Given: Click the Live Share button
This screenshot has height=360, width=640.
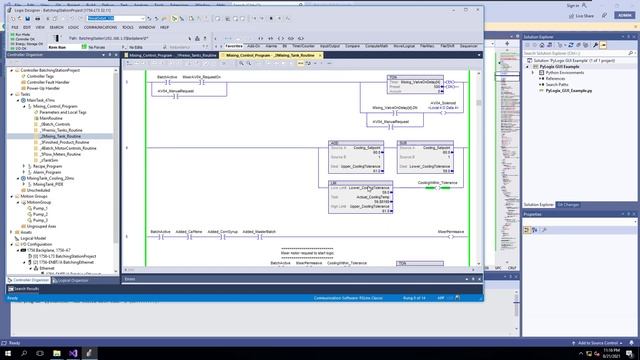Looking at the screenshot, I should point(582,16).
